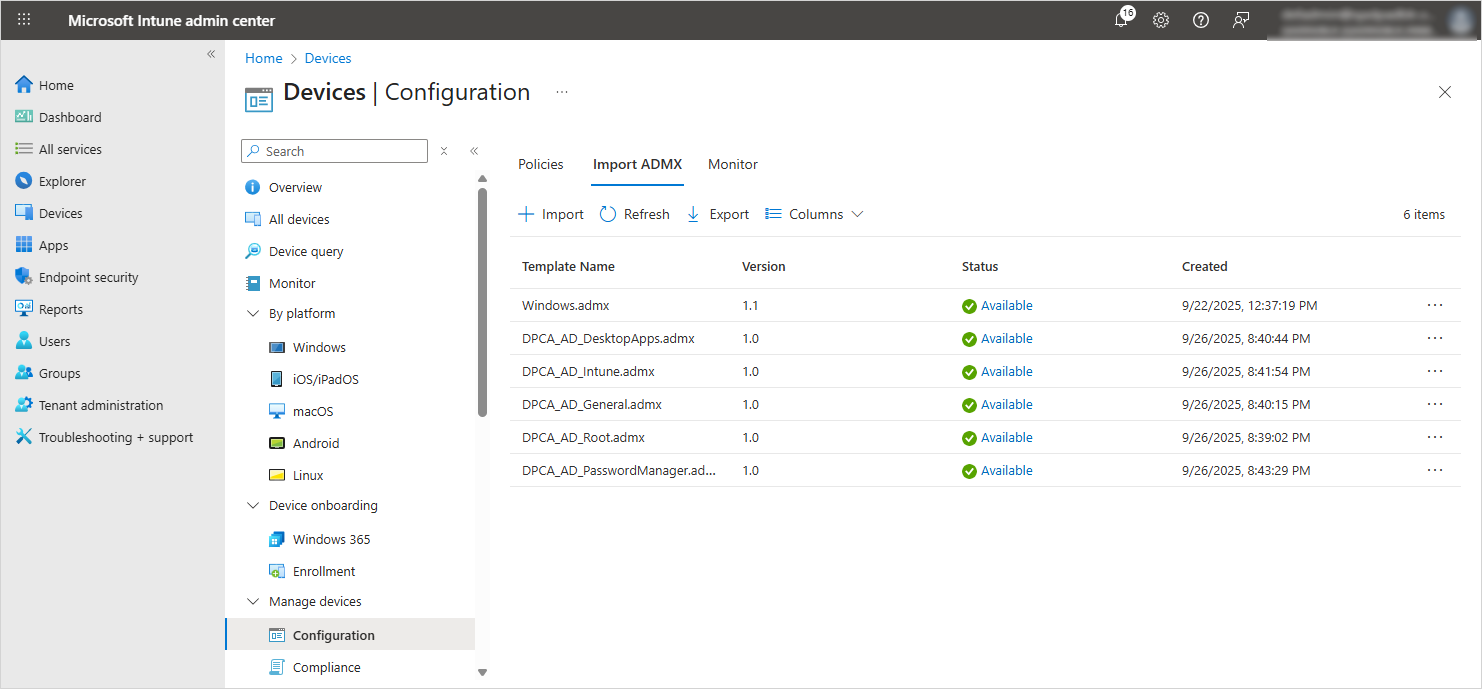
Task: Open the Columns dropdown
Action: point(814,214)
